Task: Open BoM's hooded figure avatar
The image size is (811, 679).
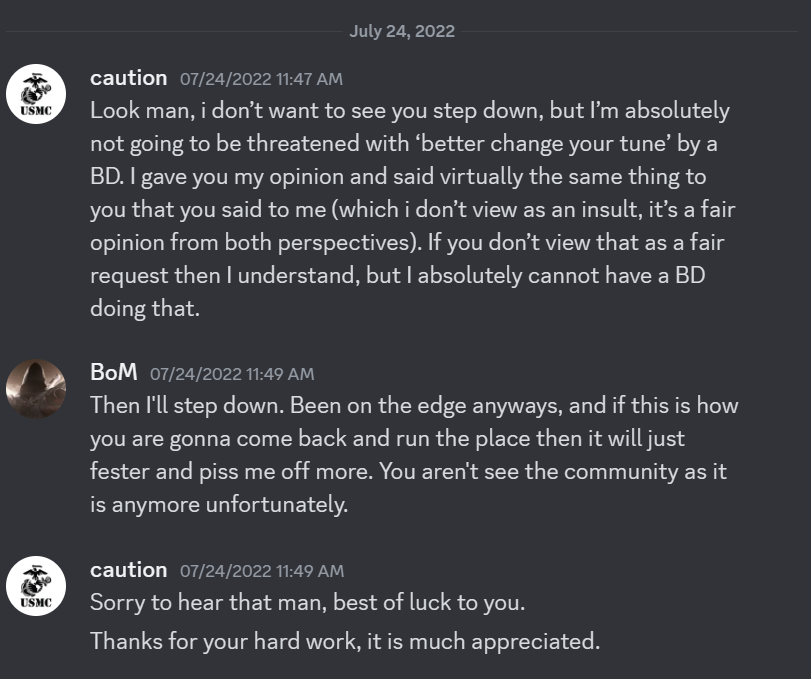Action: [x=36, y=389]
